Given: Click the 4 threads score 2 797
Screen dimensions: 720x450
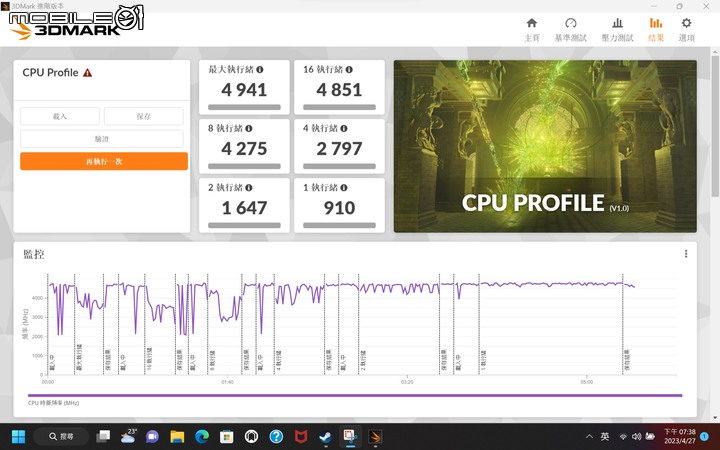Looking at the screenshot, I should (339, 148).
